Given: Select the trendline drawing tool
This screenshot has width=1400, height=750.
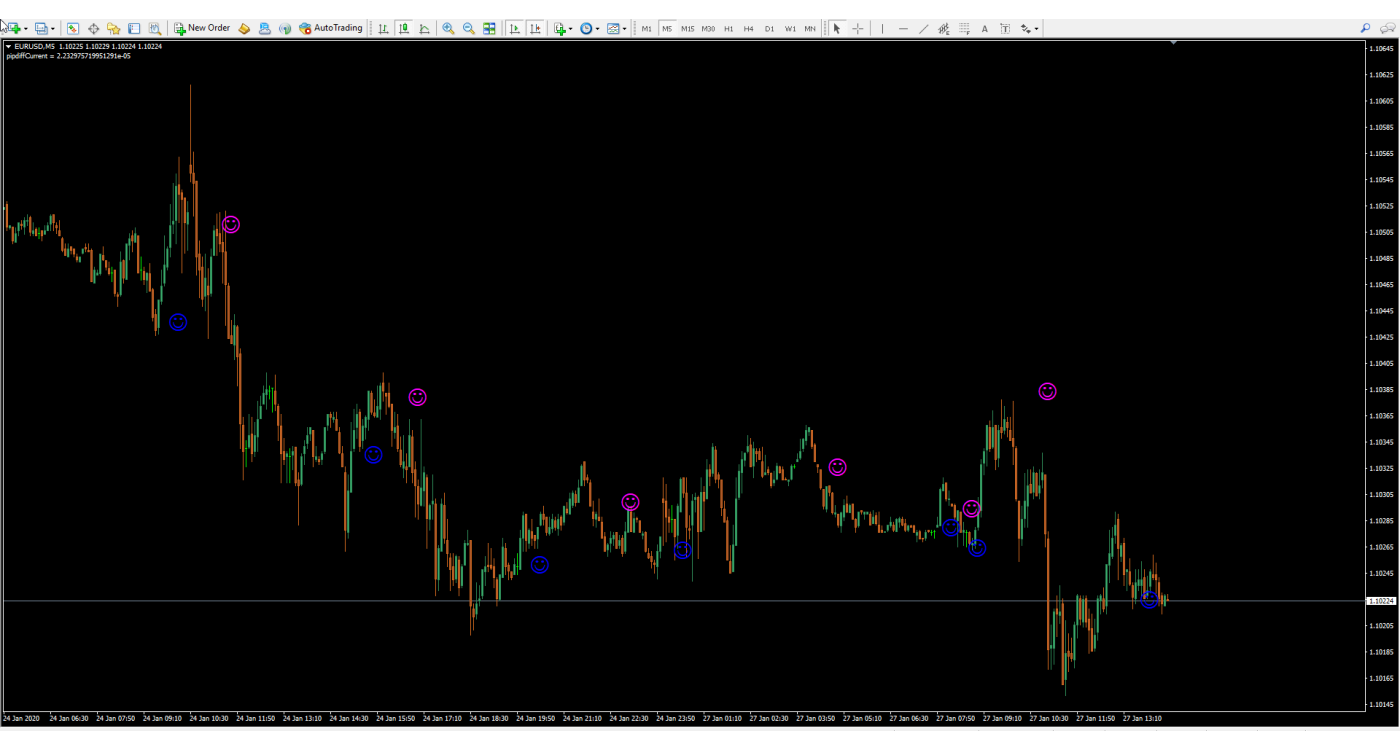Looking at the screenshot, I should pyautogui.click(x=923, y=29).
